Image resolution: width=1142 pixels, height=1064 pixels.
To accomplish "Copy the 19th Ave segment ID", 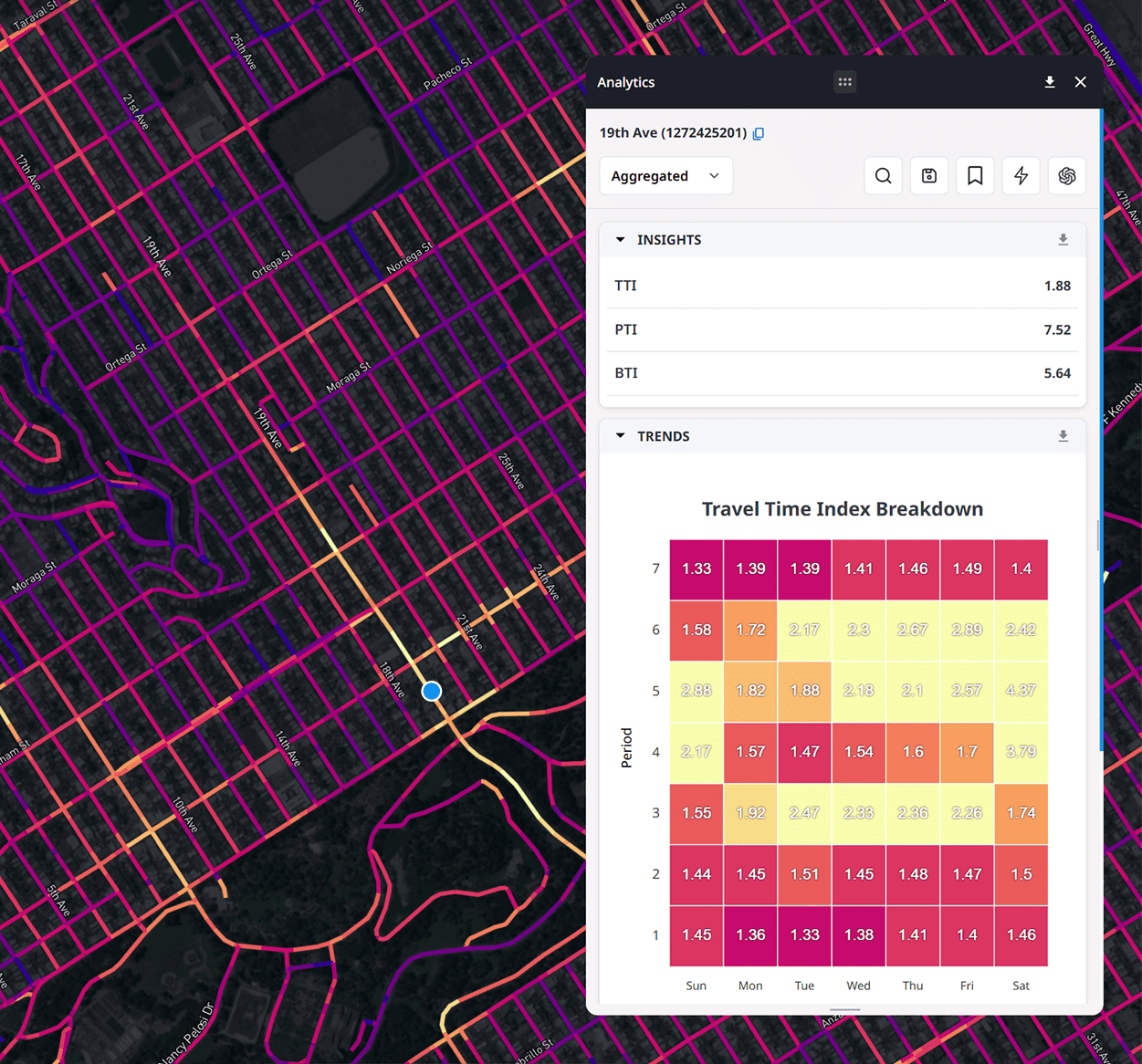I will 759,133.
